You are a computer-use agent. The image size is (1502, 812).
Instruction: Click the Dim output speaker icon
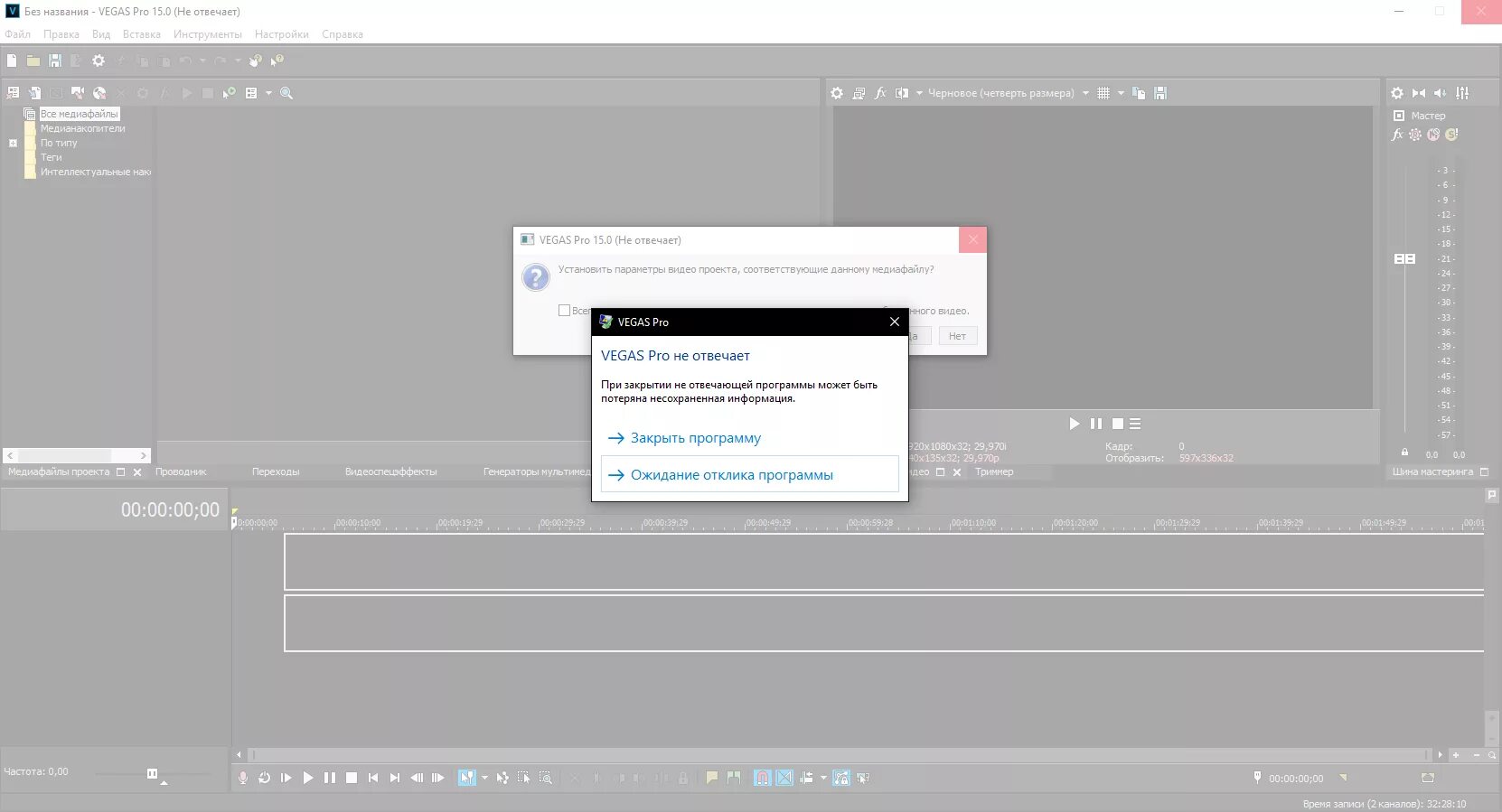click(x=1441, y=93)
